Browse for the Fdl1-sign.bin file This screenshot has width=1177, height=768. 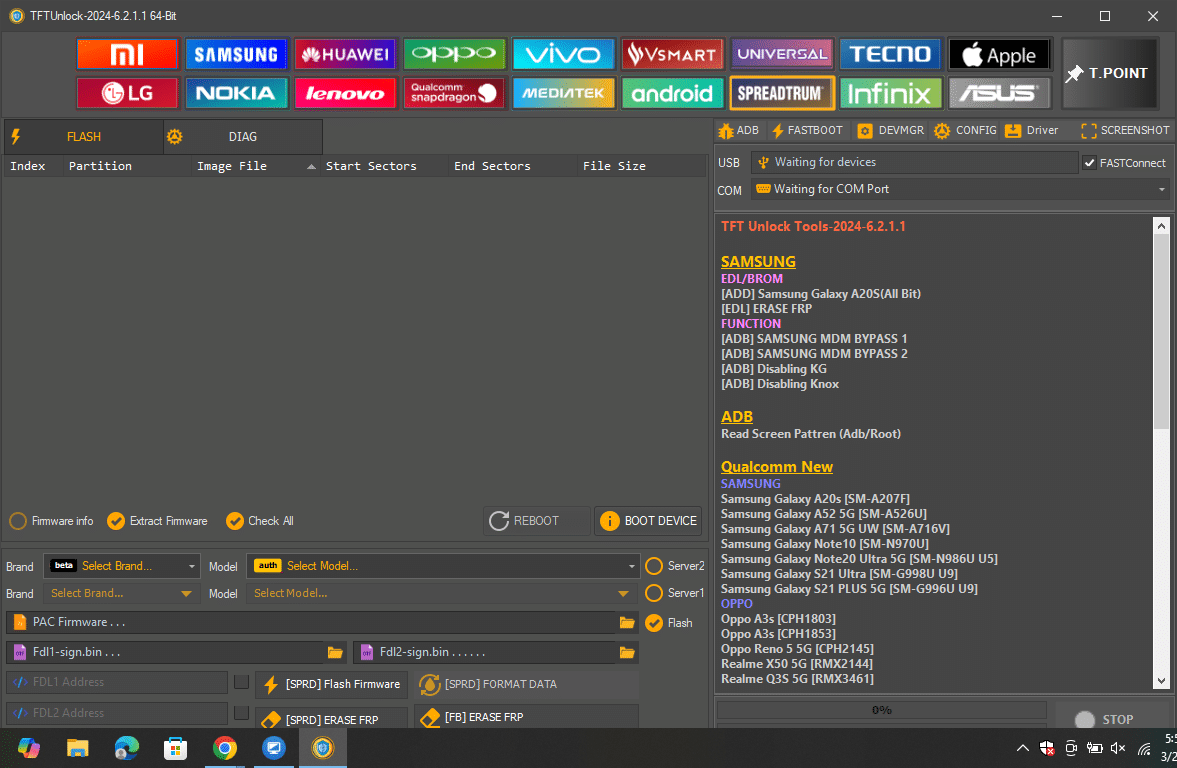point(335,652)
